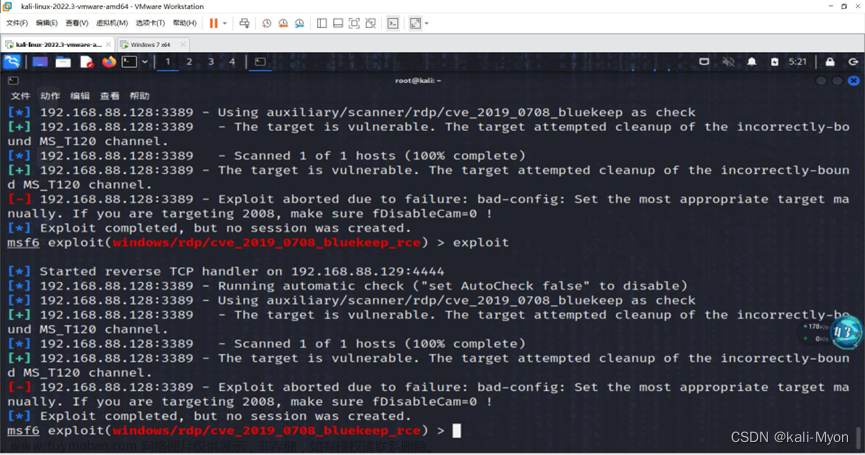The height and width of the screenshot is (455, 865).
Task: Switch to the Windows 7 x64 VM tab
Action: click(151, 44)
